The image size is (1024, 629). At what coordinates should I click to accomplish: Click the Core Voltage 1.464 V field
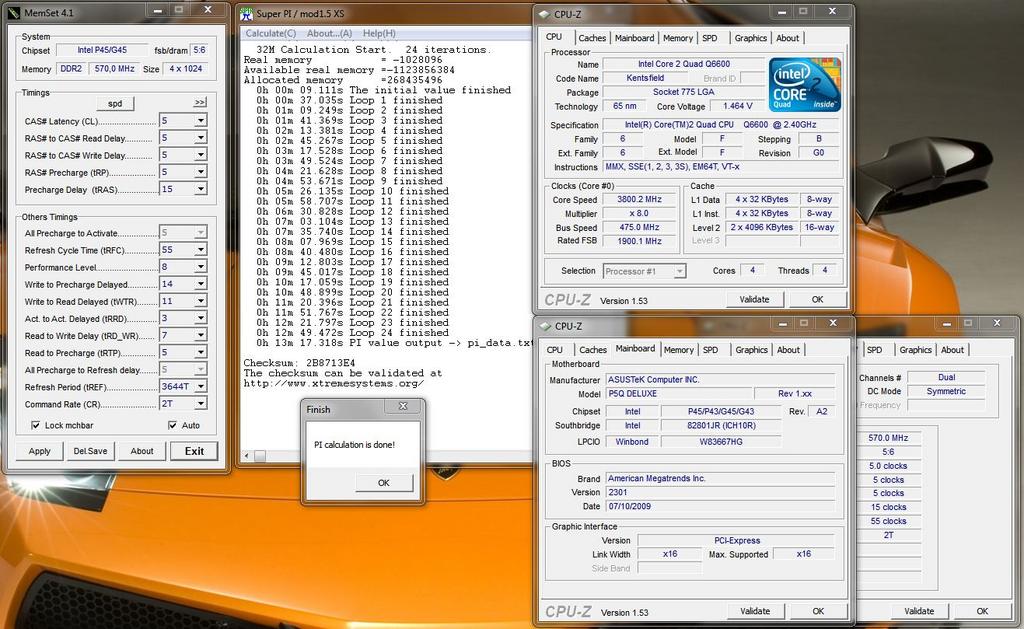(x=737, y=106)
